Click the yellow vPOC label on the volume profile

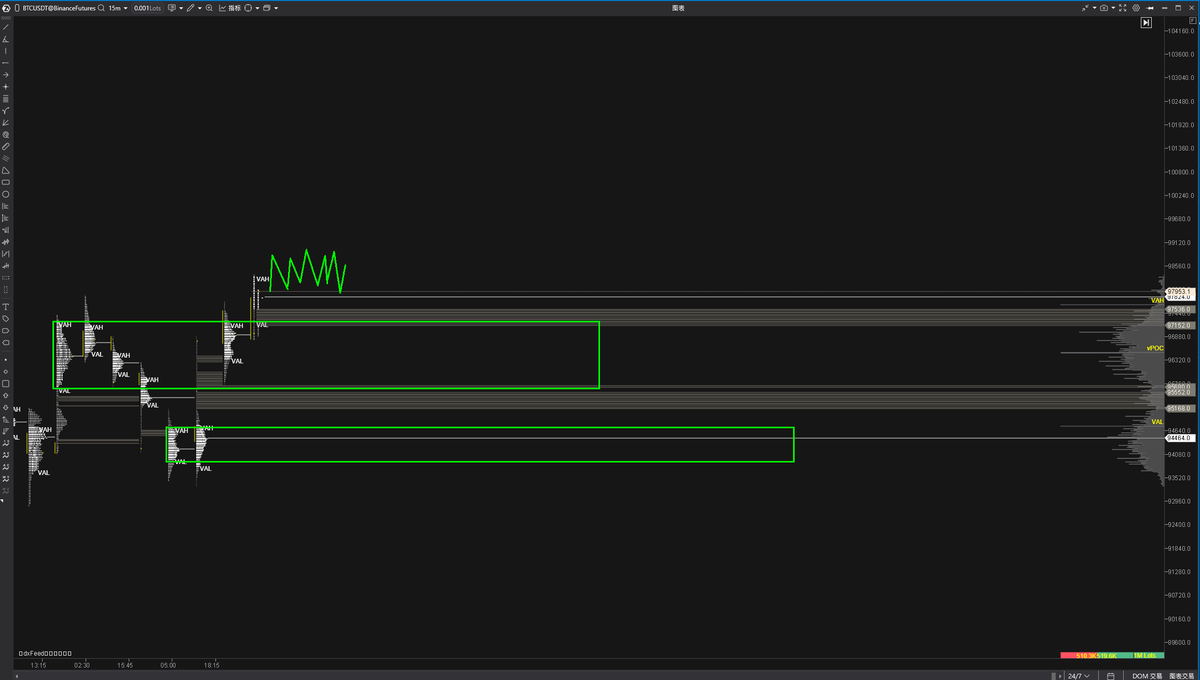tap(1155, 348)
